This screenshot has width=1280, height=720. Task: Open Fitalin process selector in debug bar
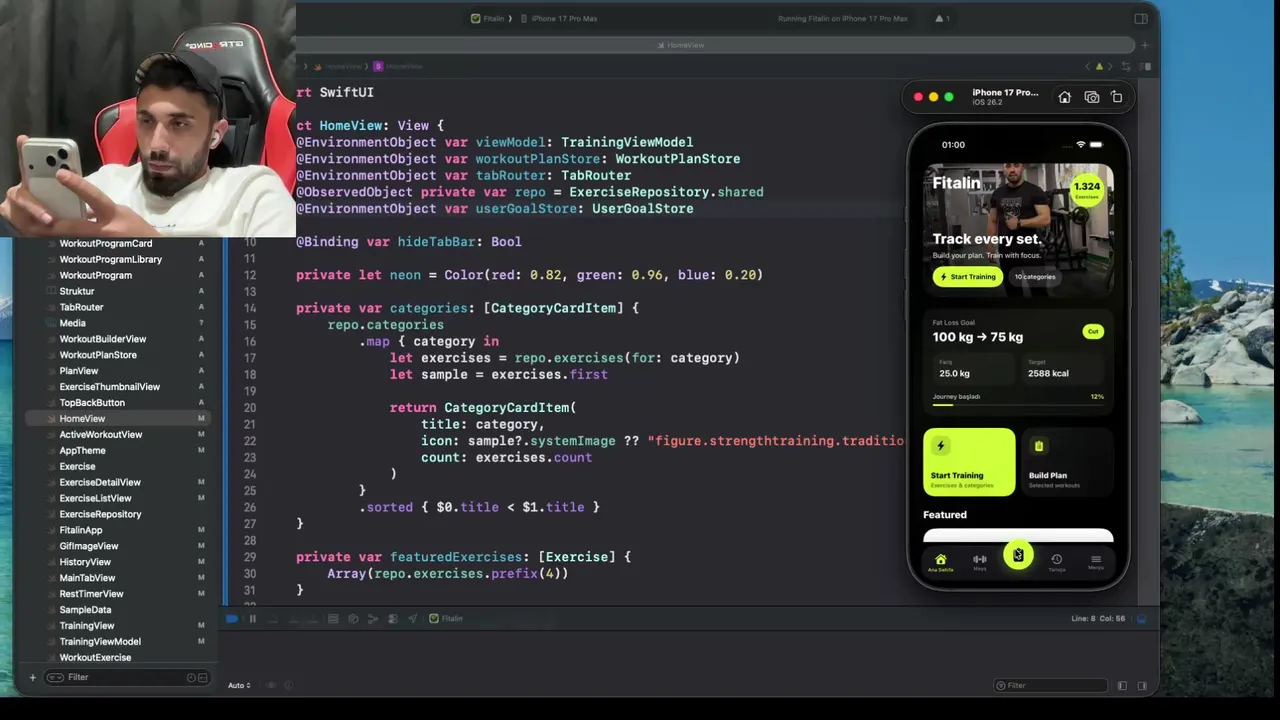point(446,619)
